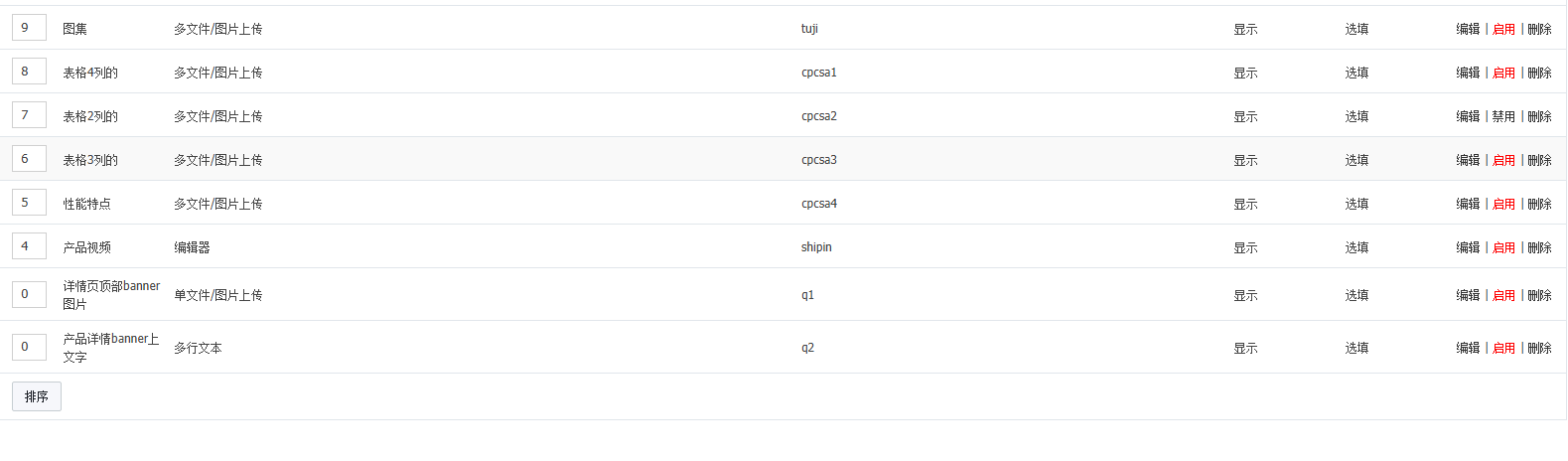Enable the q2 多行文本 field

1503,348
